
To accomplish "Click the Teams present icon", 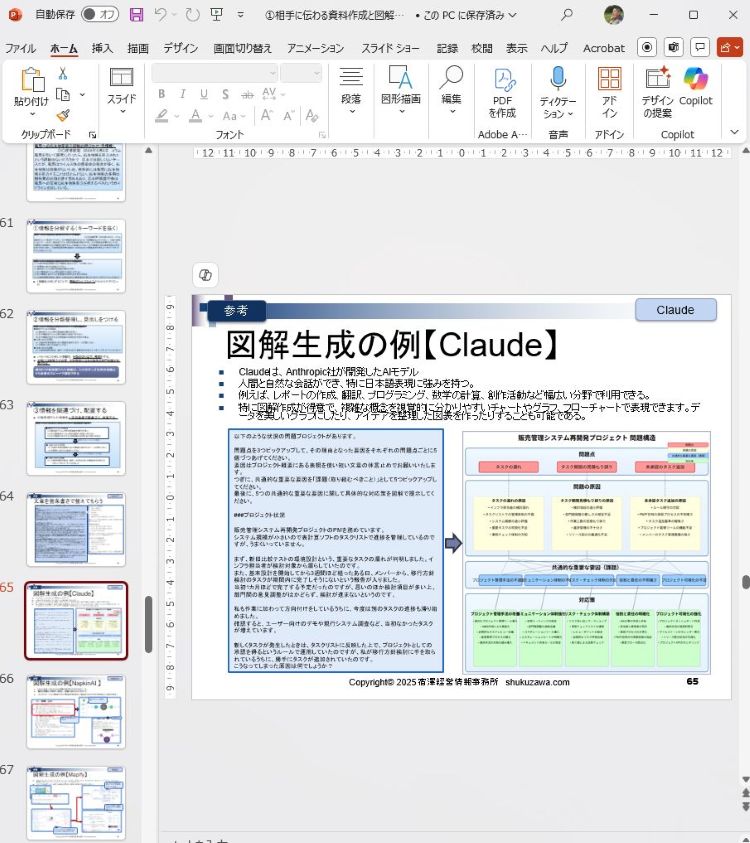I will pos(674,47).
